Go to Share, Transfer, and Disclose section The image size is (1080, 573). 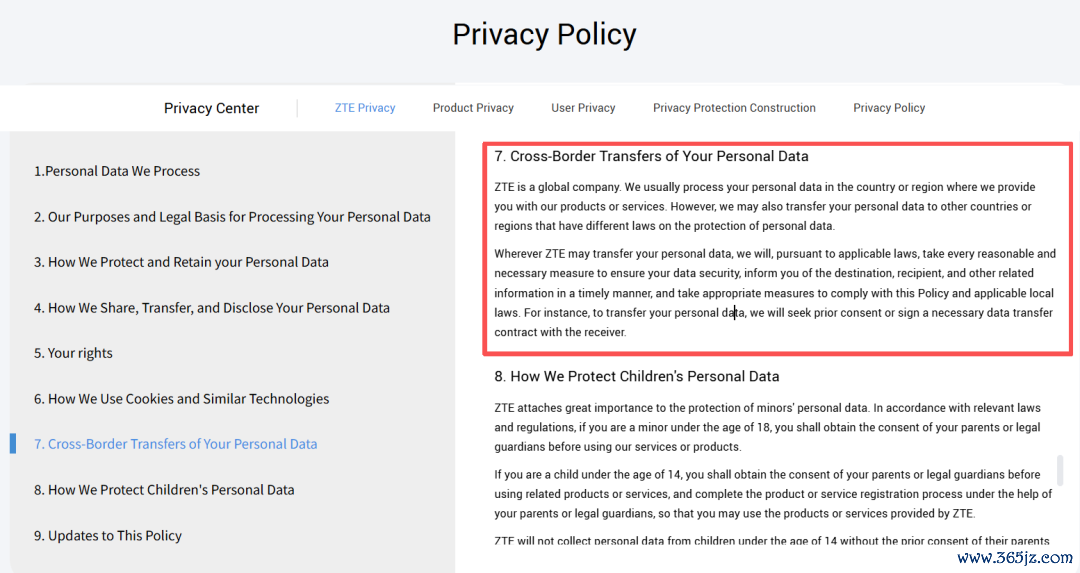coord(211,308)
